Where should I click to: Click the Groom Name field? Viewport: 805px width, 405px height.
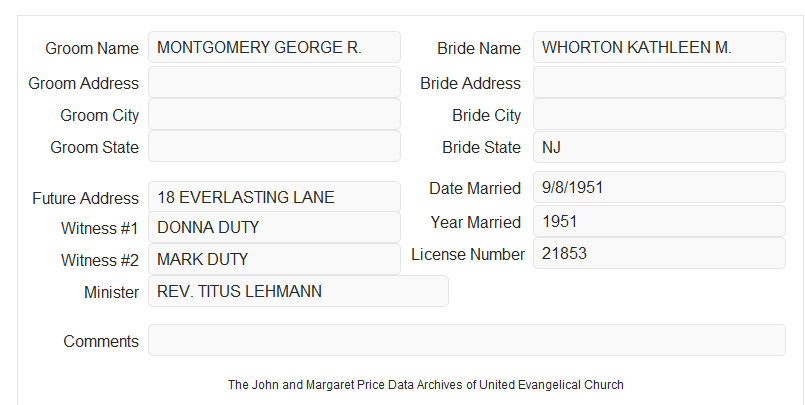point(274,47)
